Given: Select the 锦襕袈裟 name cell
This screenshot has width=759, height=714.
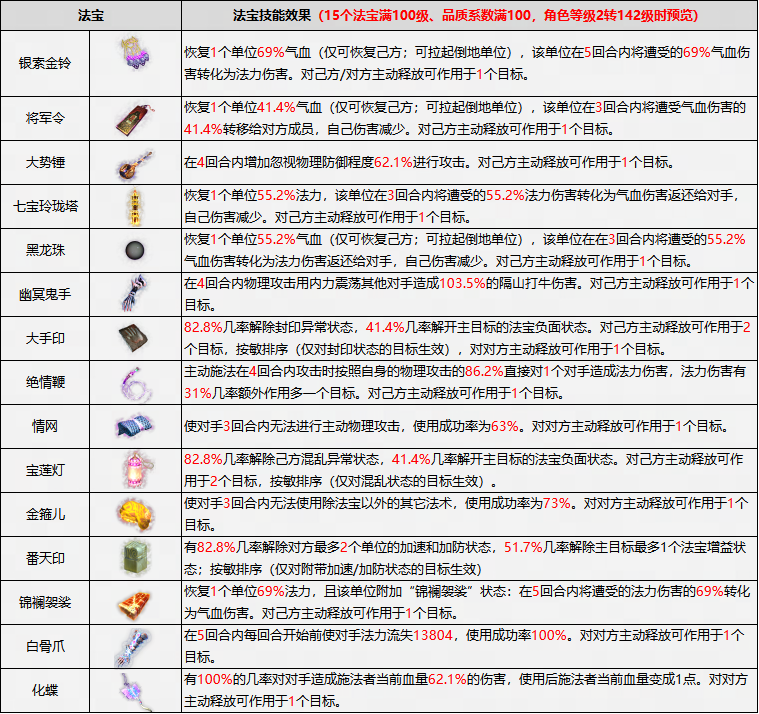Looking at the screenshot, I should [45, 603].
